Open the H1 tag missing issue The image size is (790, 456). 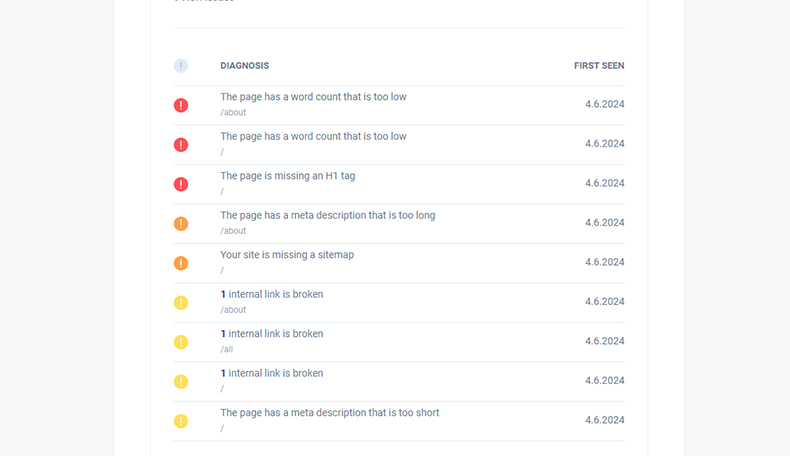click(x=288, y=176)
